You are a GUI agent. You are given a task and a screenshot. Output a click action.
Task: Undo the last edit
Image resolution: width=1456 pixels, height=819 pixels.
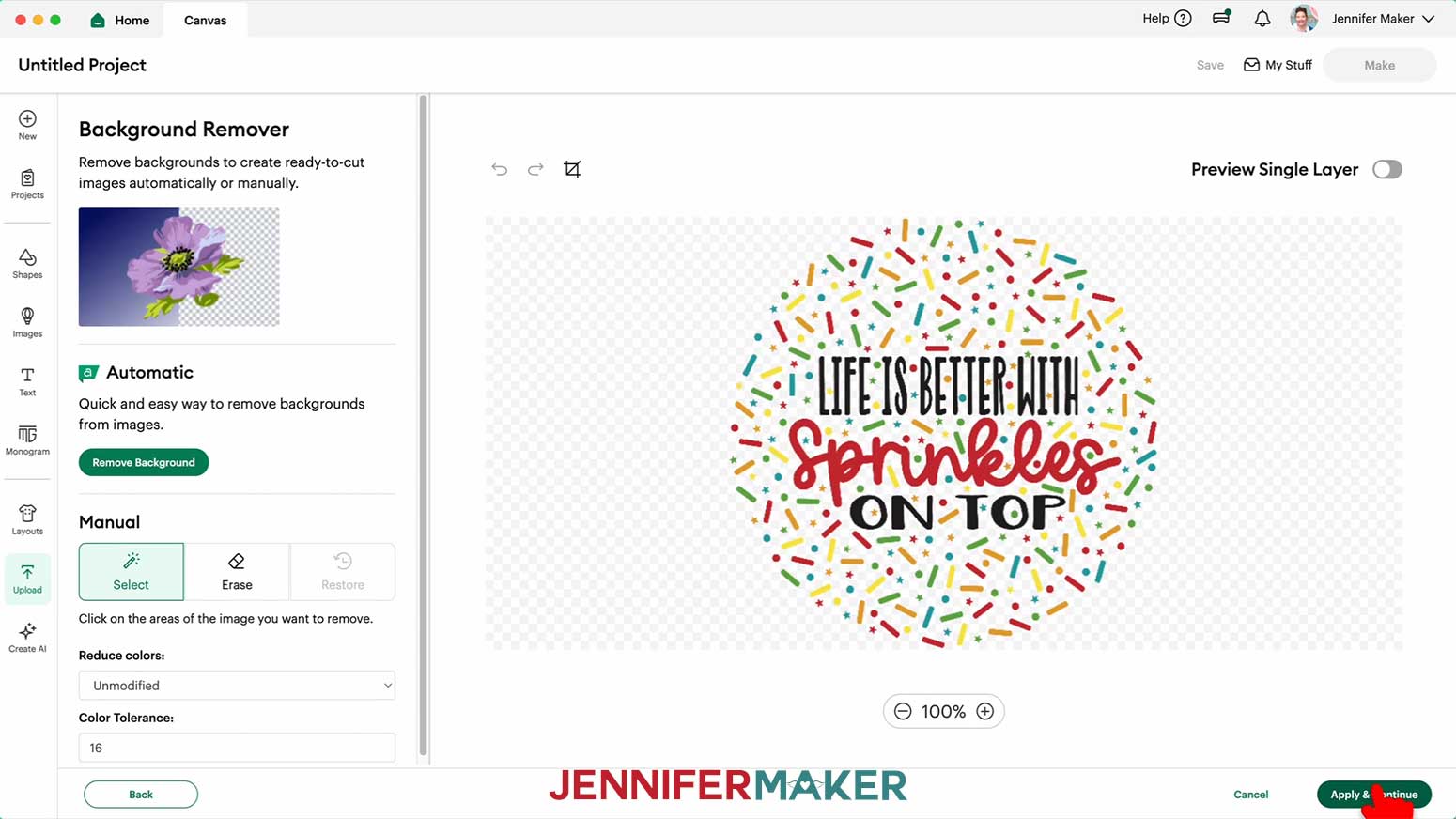[499, 169]
